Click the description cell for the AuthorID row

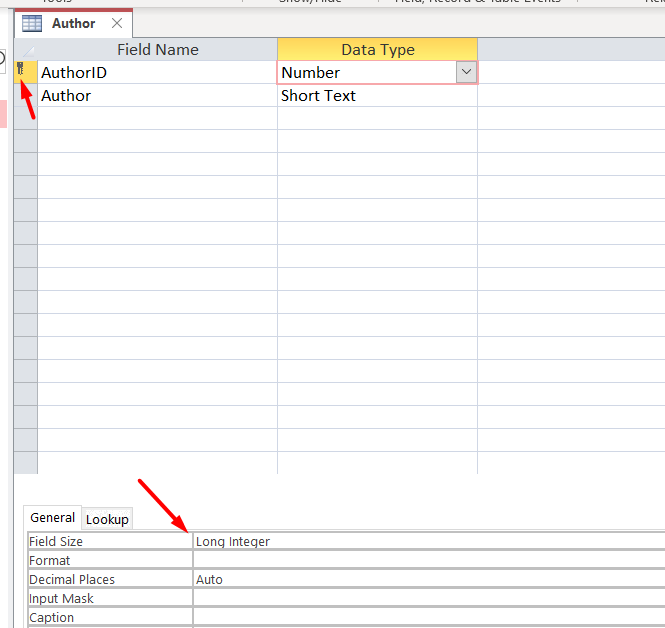tap(570, 73)
